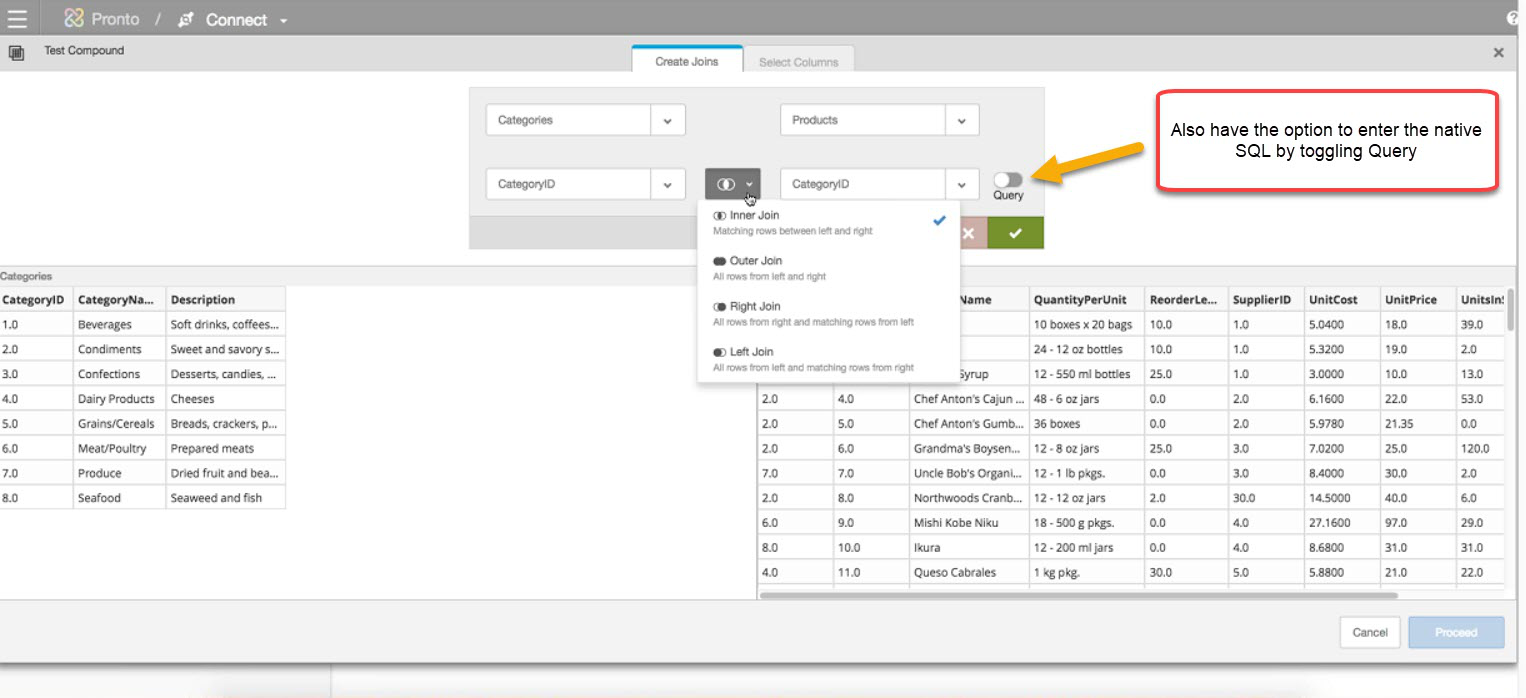Expand the Categories table dropdown
Screen dimensions: 1526x698
coord(667,120)
